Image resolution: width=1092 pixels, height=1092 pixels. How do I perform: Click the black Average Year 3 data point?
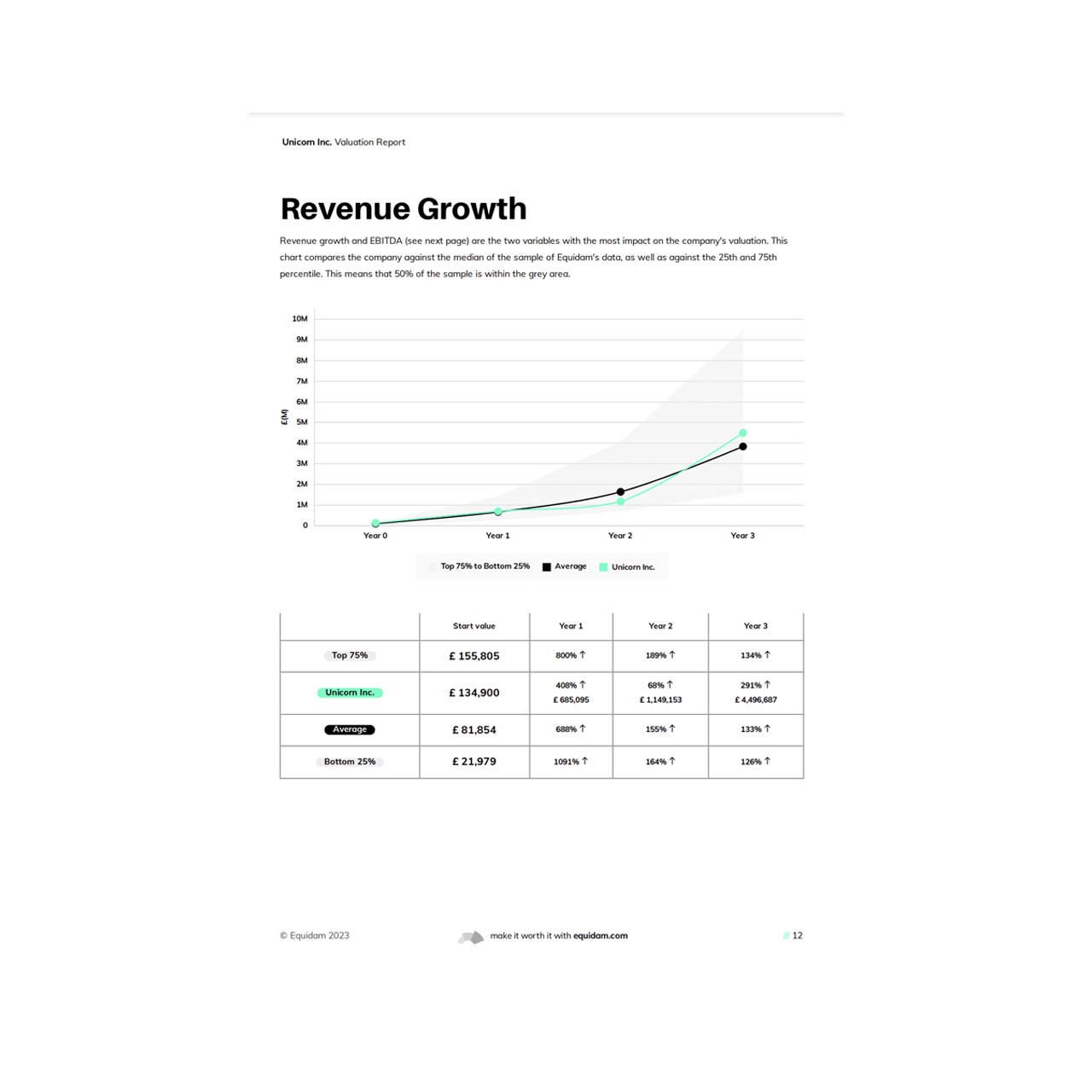click(743, 447)
